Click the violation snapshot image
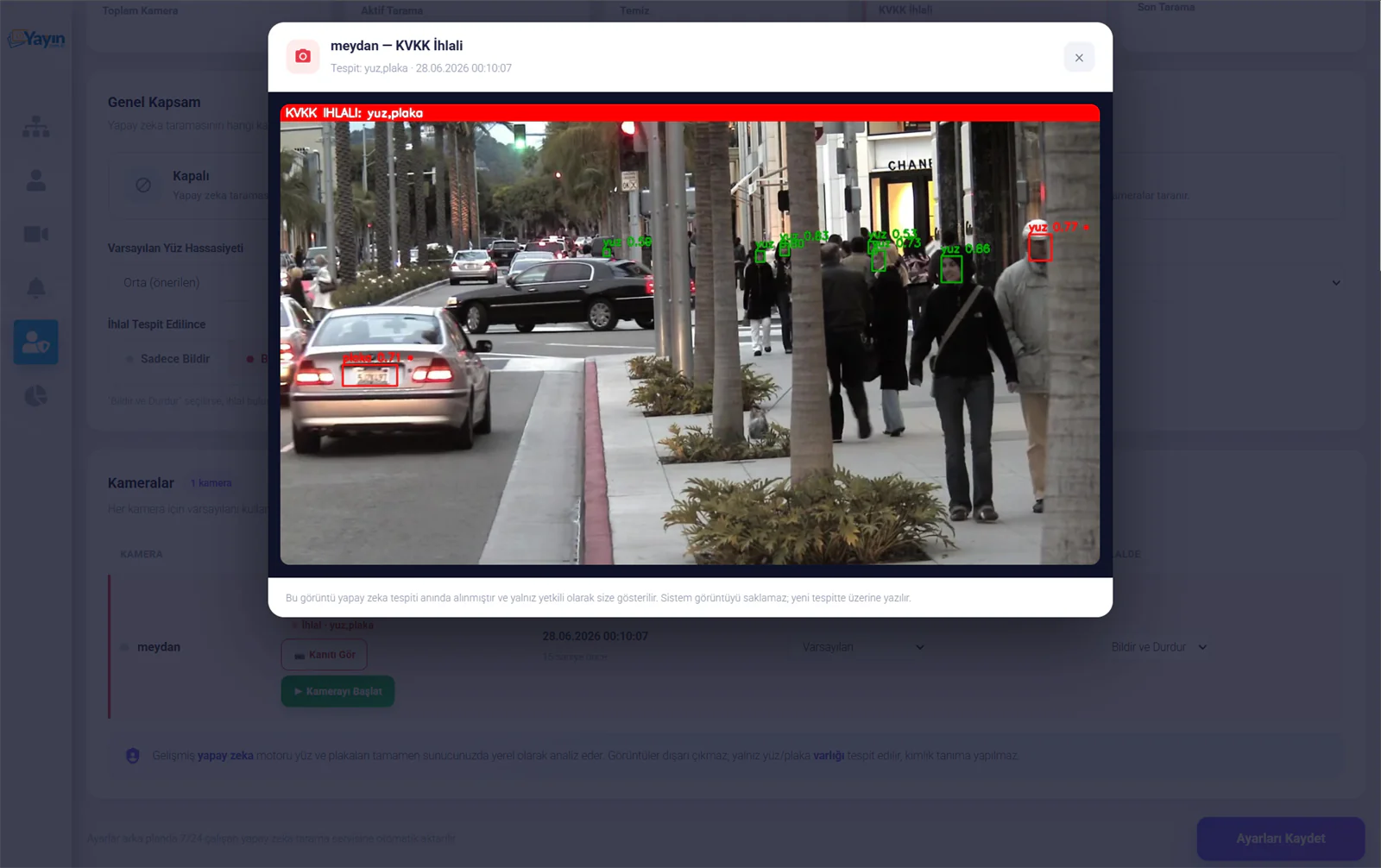This screenshot has height=868, width=1381. 690,335
